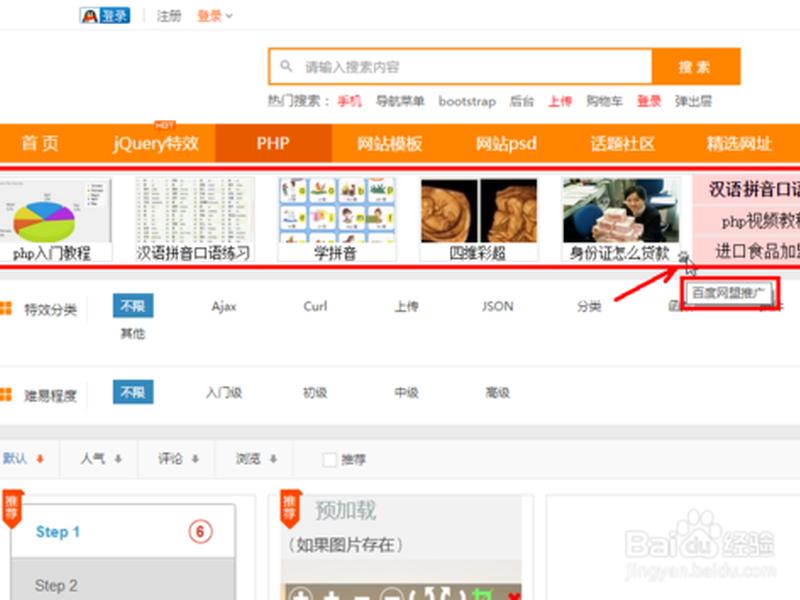Open the 预加载 result card

pos(401,547)
